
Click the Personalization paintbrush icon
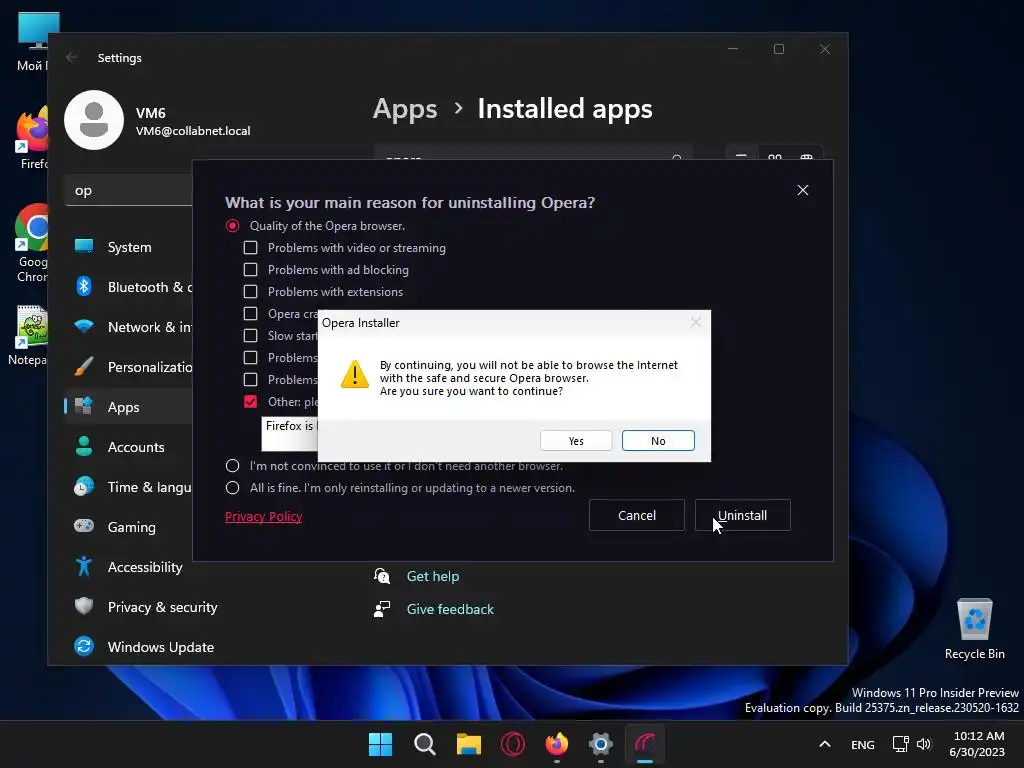84,366
